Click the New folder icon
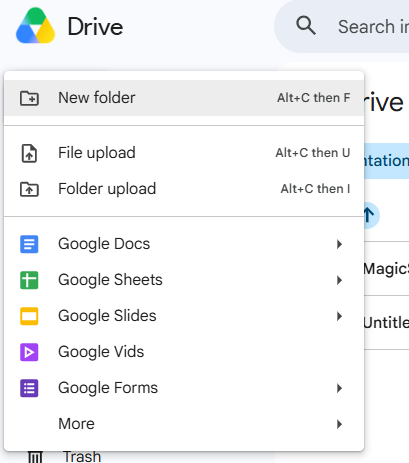The width and height of the screenshot is (409, 463). 29,98
